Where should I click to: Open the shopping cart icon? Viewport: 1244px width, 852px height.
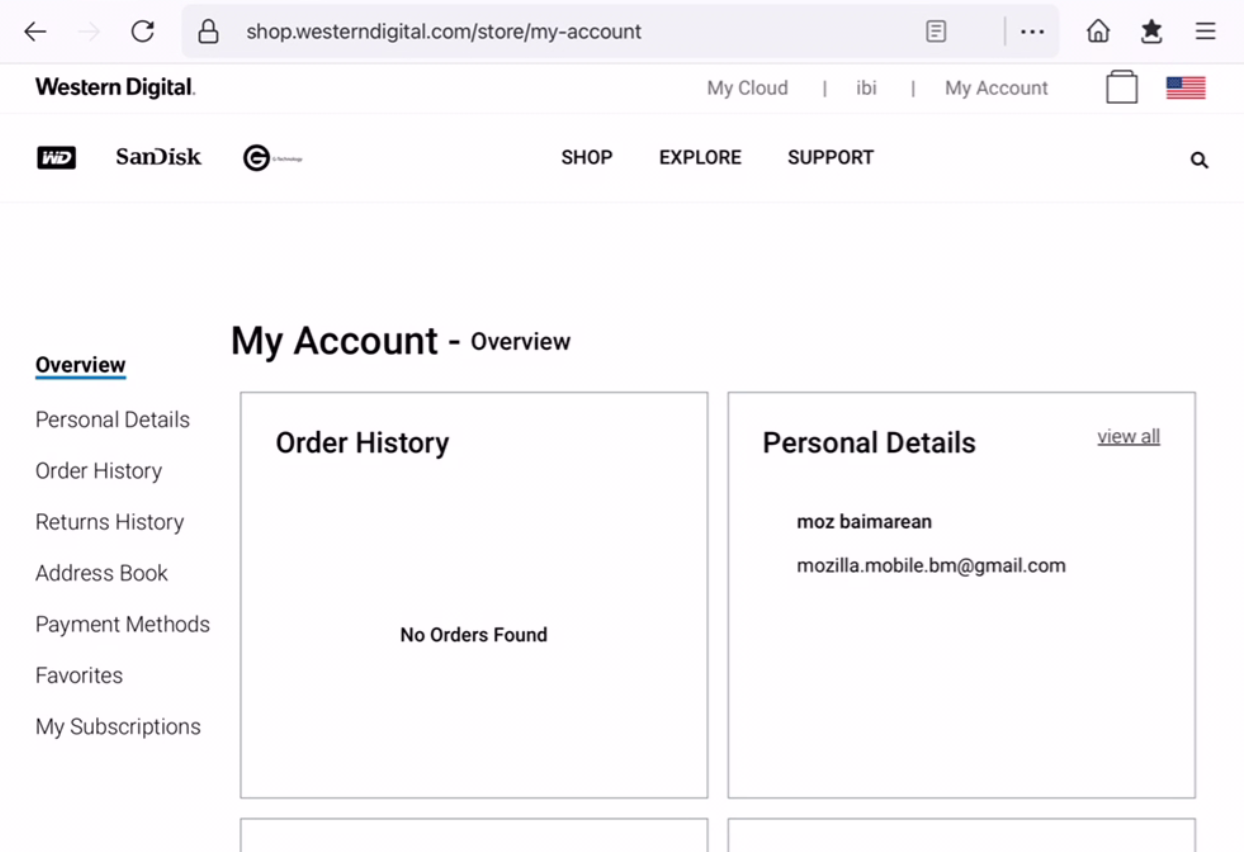tap(1122, 87)
